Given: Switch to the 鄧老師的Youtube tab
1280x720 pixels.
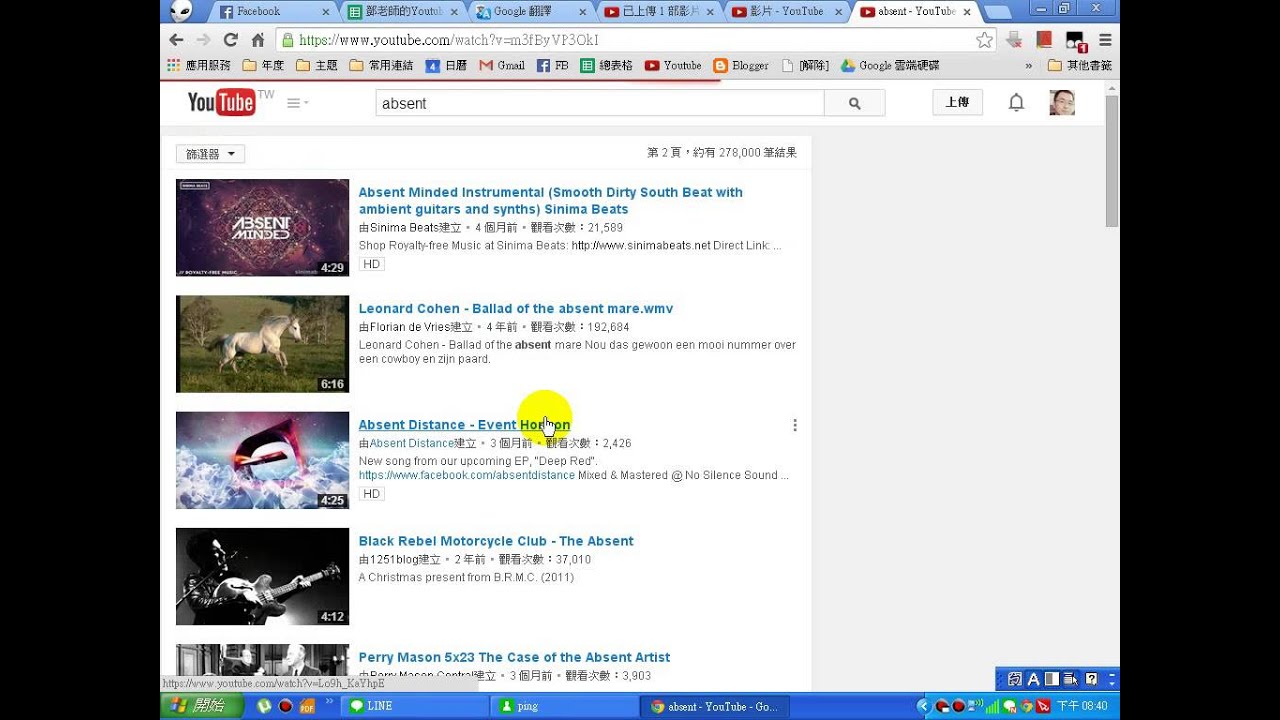Looking at the screenshot, I should (402, 11).
